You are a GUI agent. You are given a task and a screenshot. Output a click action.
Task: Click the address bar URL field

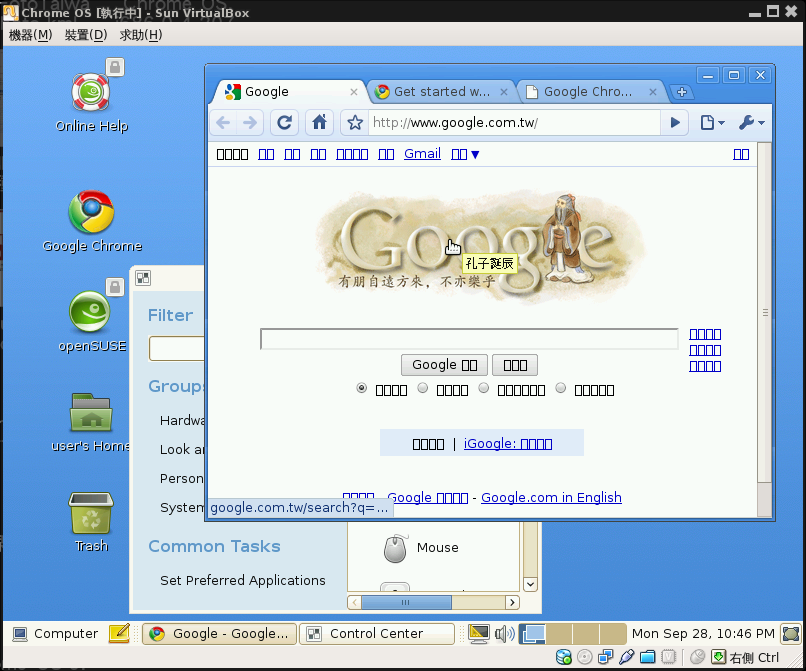(x=514, y=122)
